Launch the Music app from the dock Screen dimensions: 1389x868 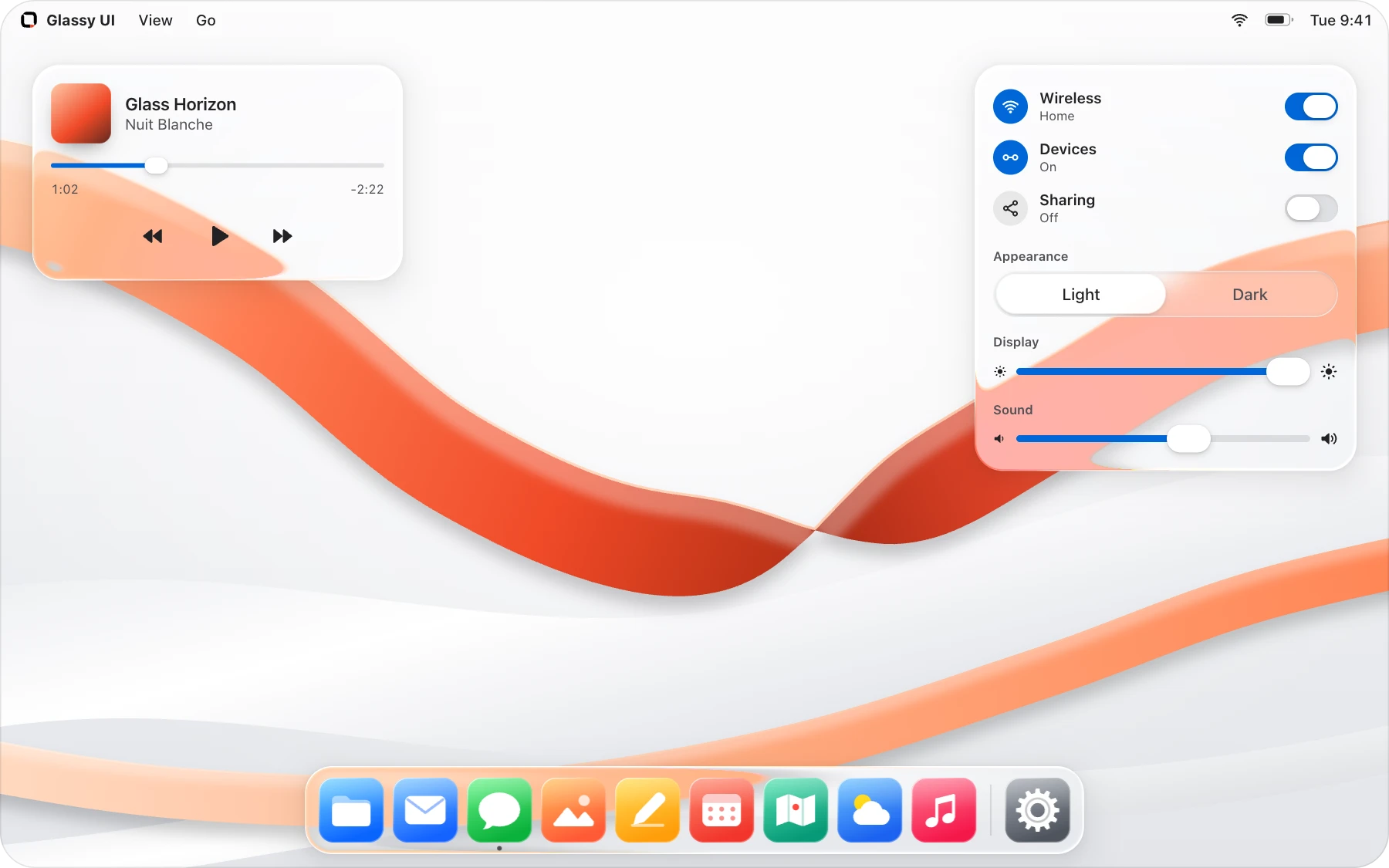tap(944, 810)
